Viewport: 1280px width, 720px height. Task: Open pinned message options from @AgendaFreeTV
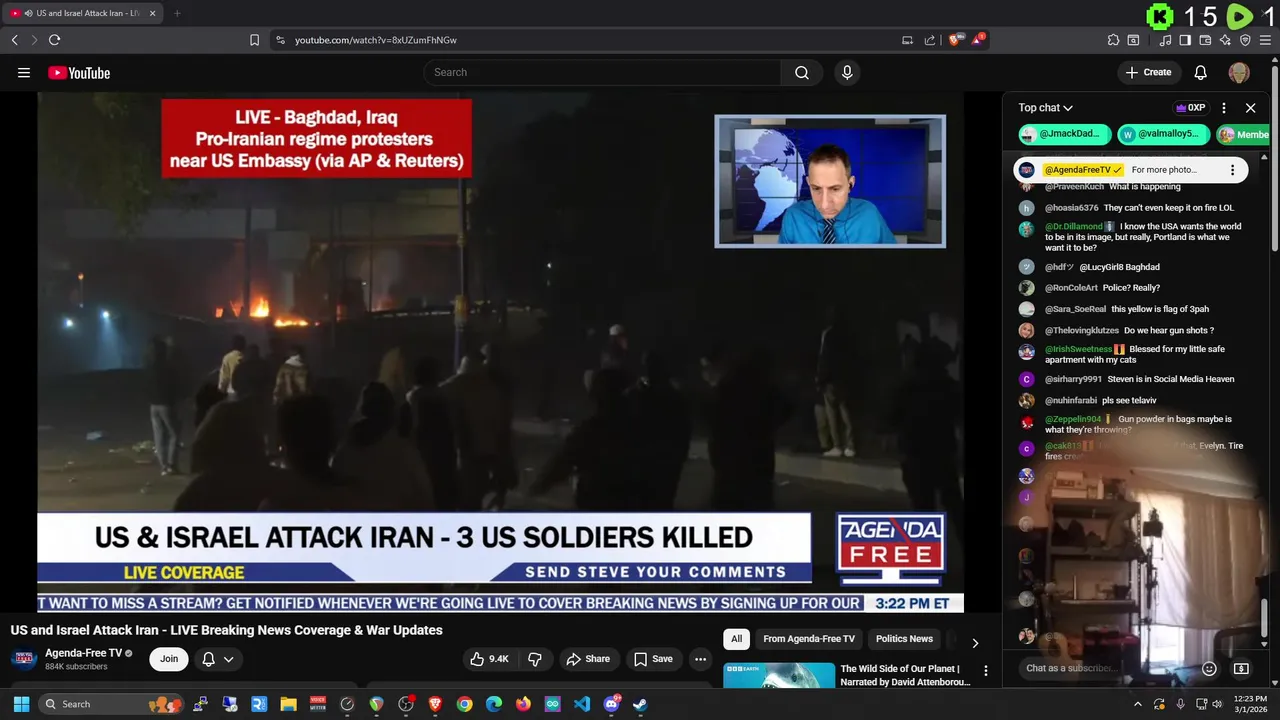[x=1232, y=170]
